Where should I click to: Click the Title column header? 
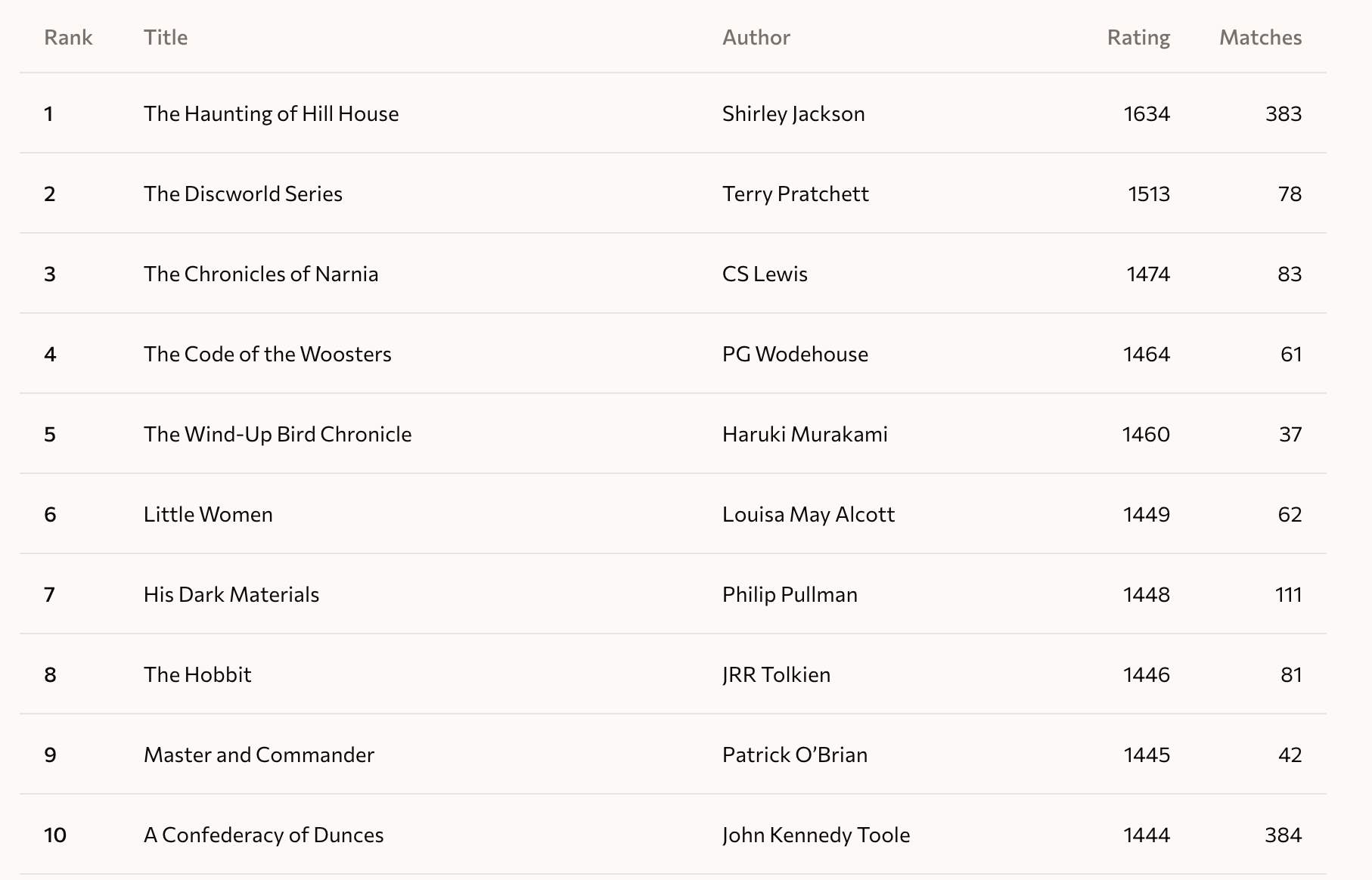point(166,37)
